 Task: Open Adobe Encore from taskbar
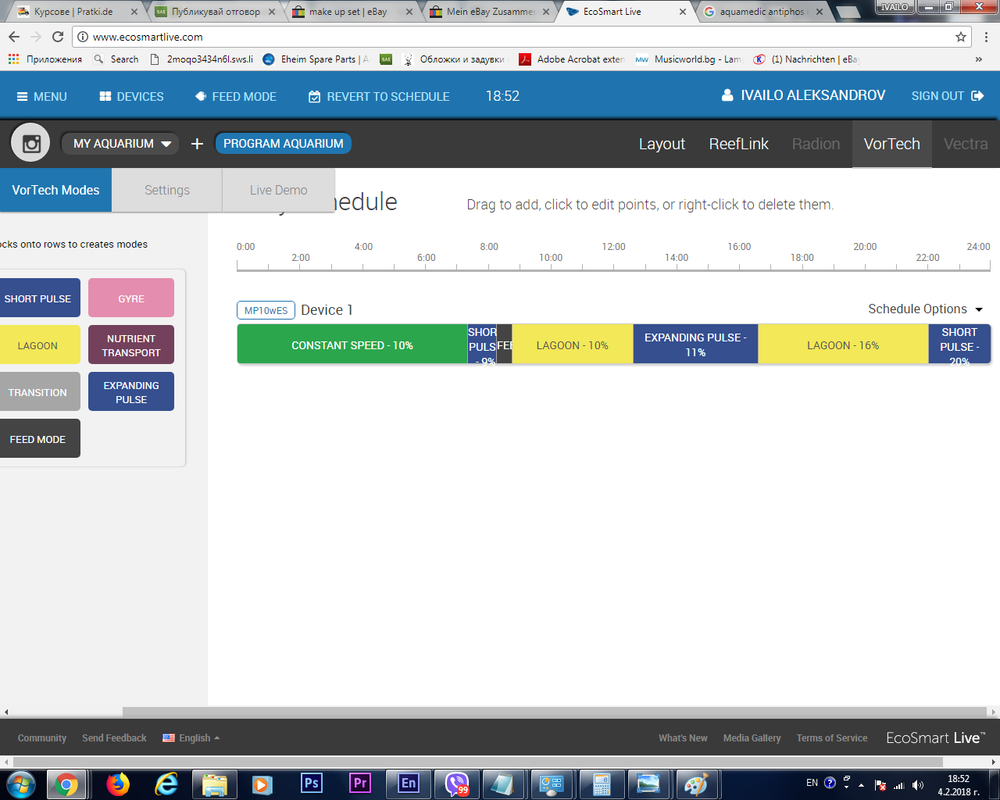point(408,783)
